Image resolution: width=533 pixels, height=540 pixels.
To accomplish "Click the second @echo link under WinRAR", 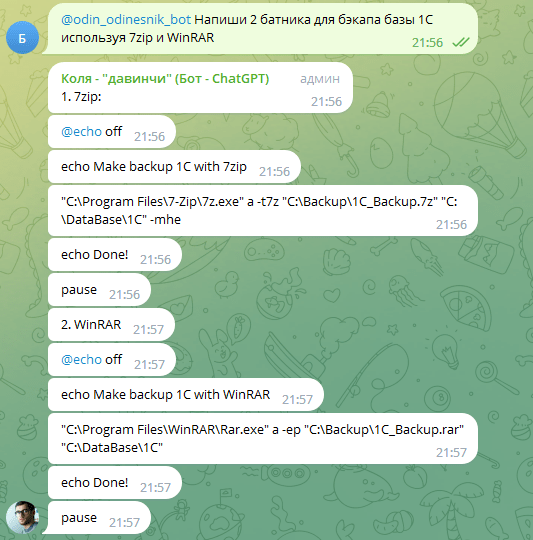I will pyautogui.click(x=81, y=360).
